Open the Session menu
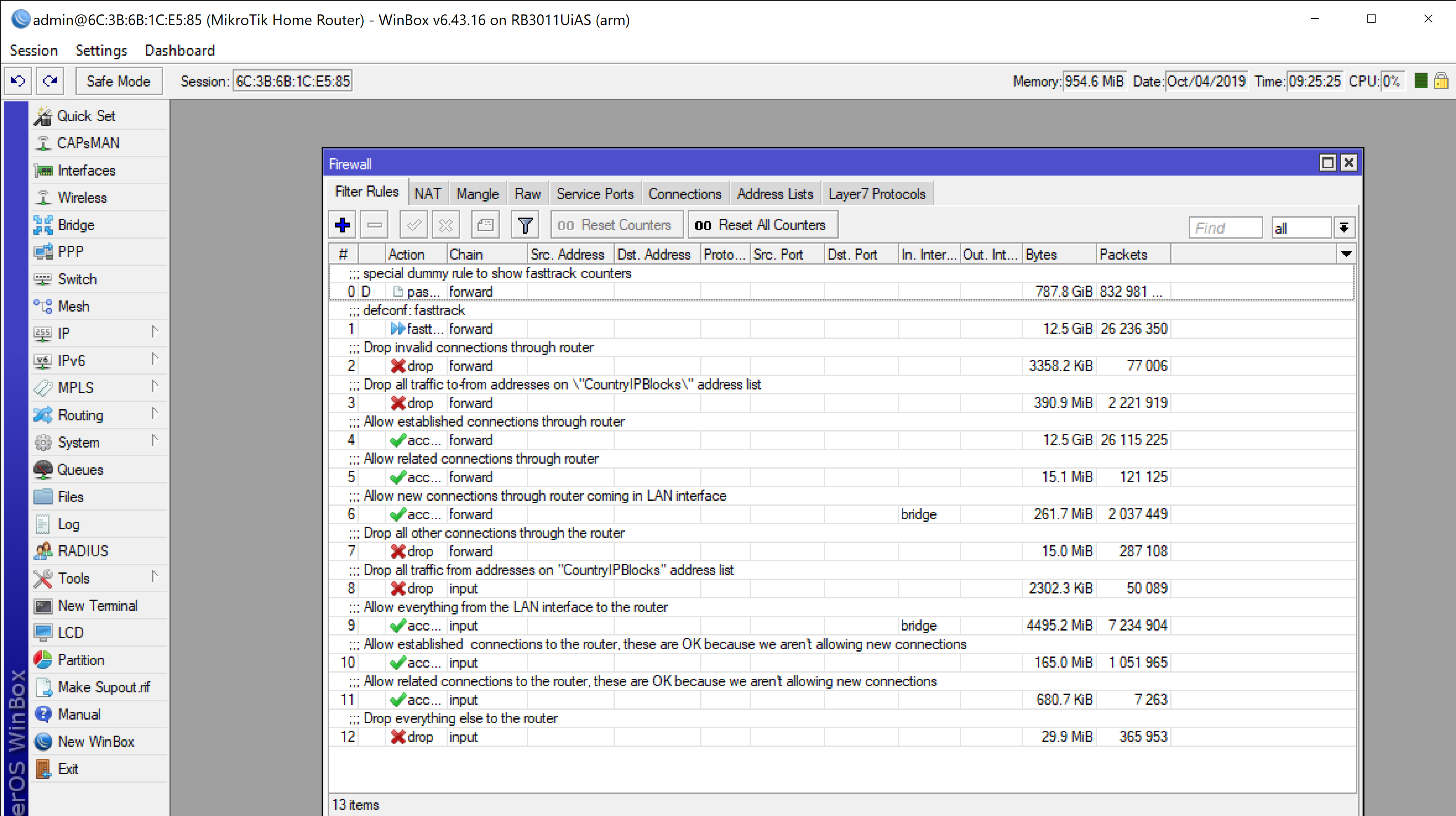This screenshot has width=1456, height=816. 34,50
